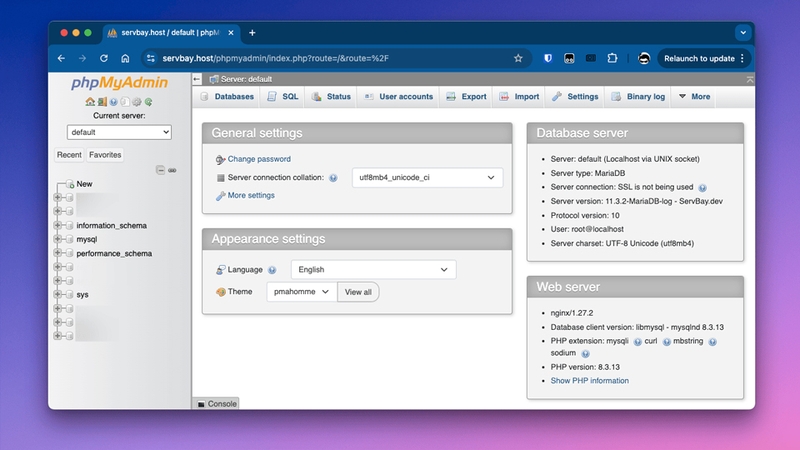Click Show PHP information link
Viewport: 800px width, 450px height.
tap(589, 381)
